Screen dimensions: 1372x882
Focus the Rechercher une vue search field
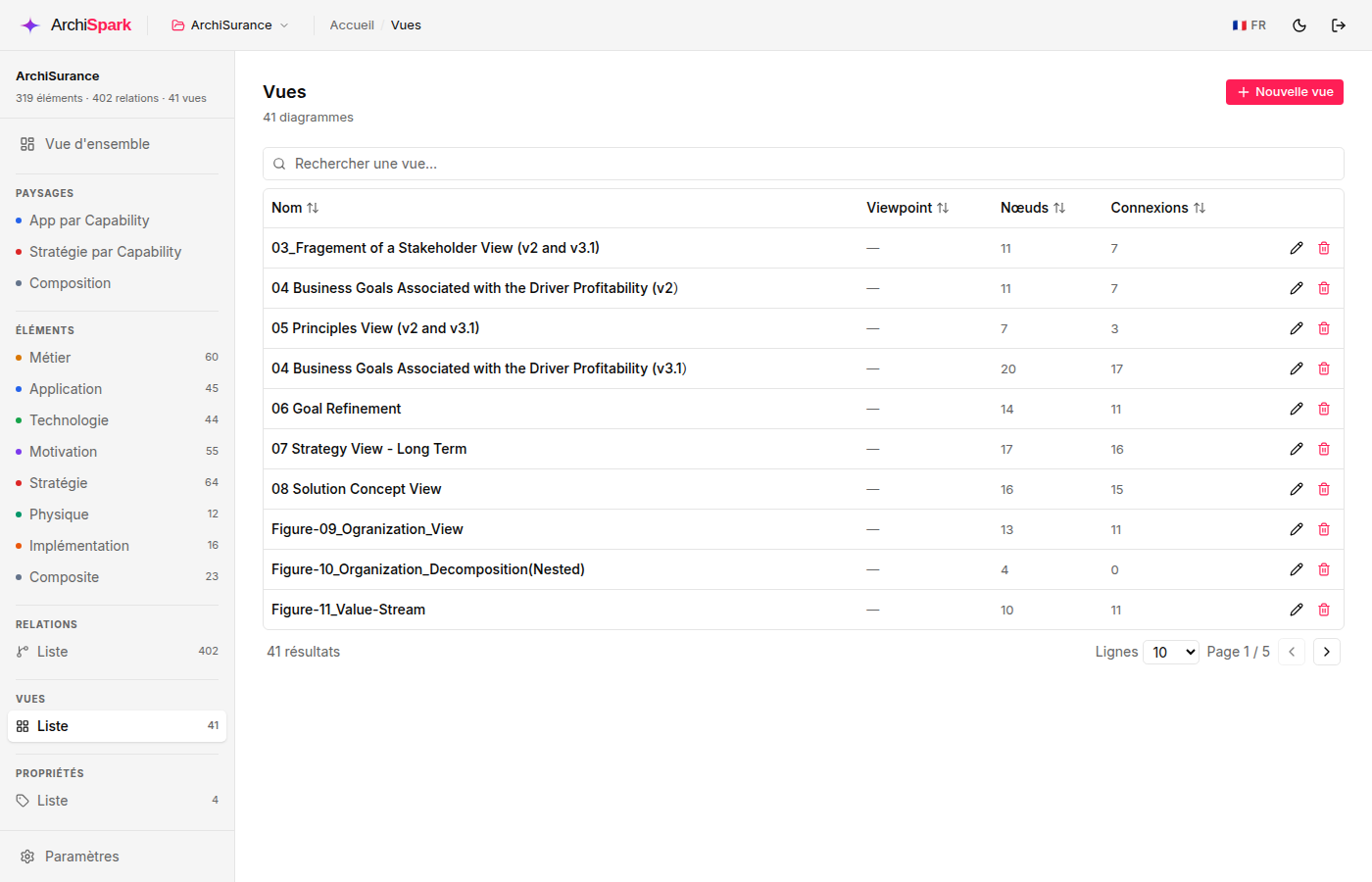point(804,164)
